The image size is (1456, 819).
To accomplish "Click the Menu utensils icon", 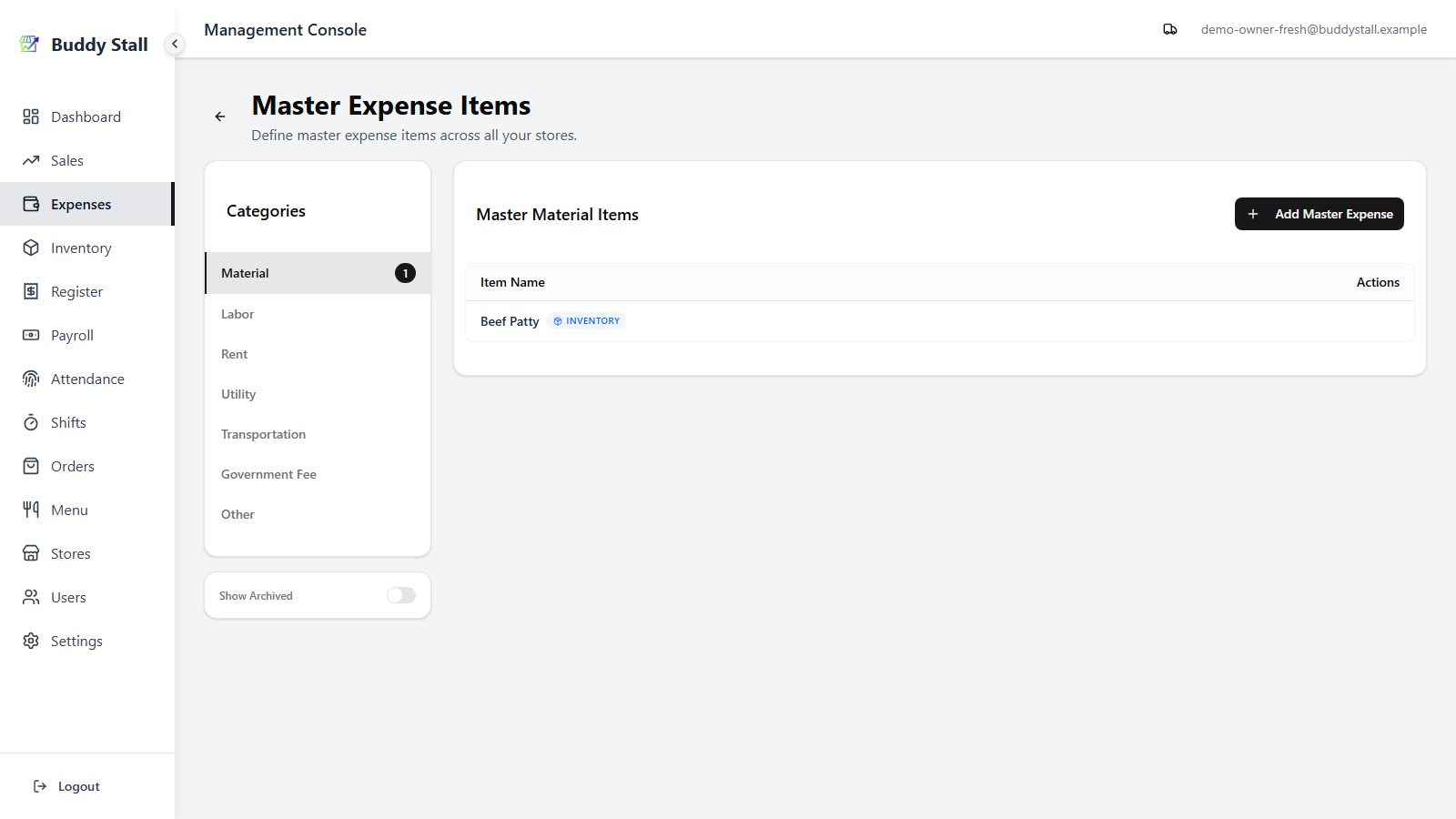I will coord(31,510).
